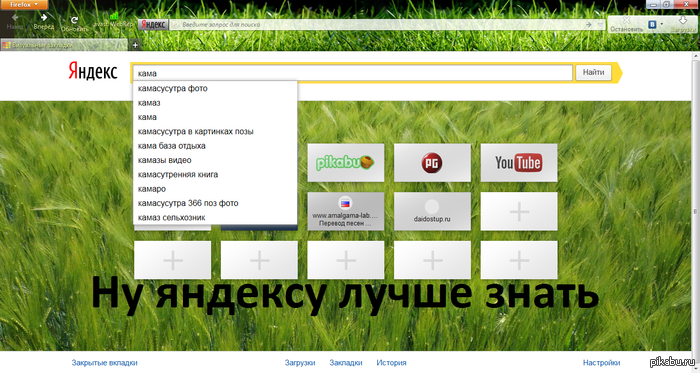The image size is (700, 373).
Task: Select suggestion 'камазы видео'
Action: point(215,160)
